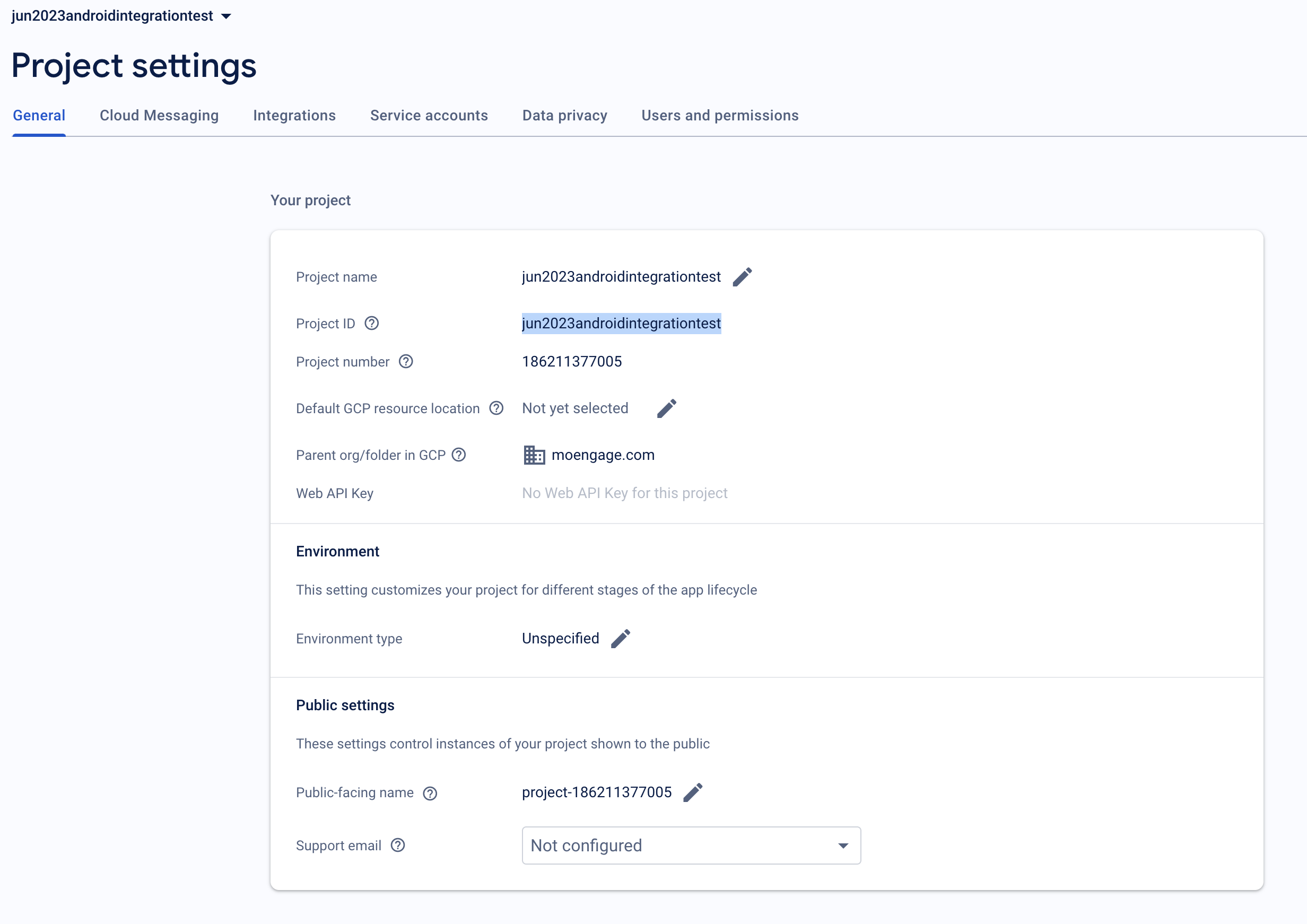Click Parent org/folder in GCP help icon

coord(459,455)
